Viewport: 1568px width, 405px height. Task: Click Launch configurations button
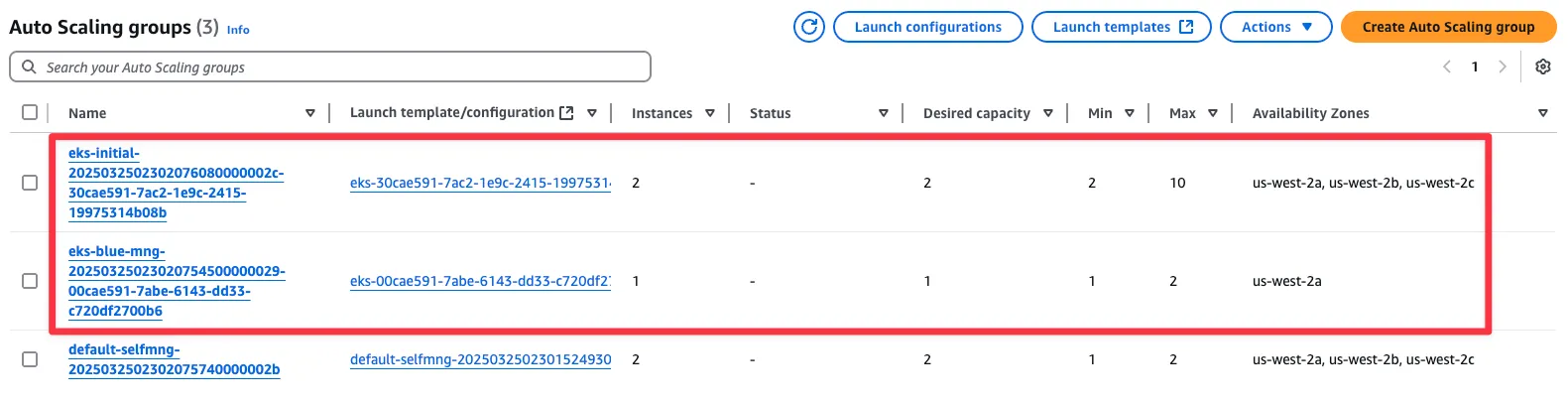coord(928,27)
